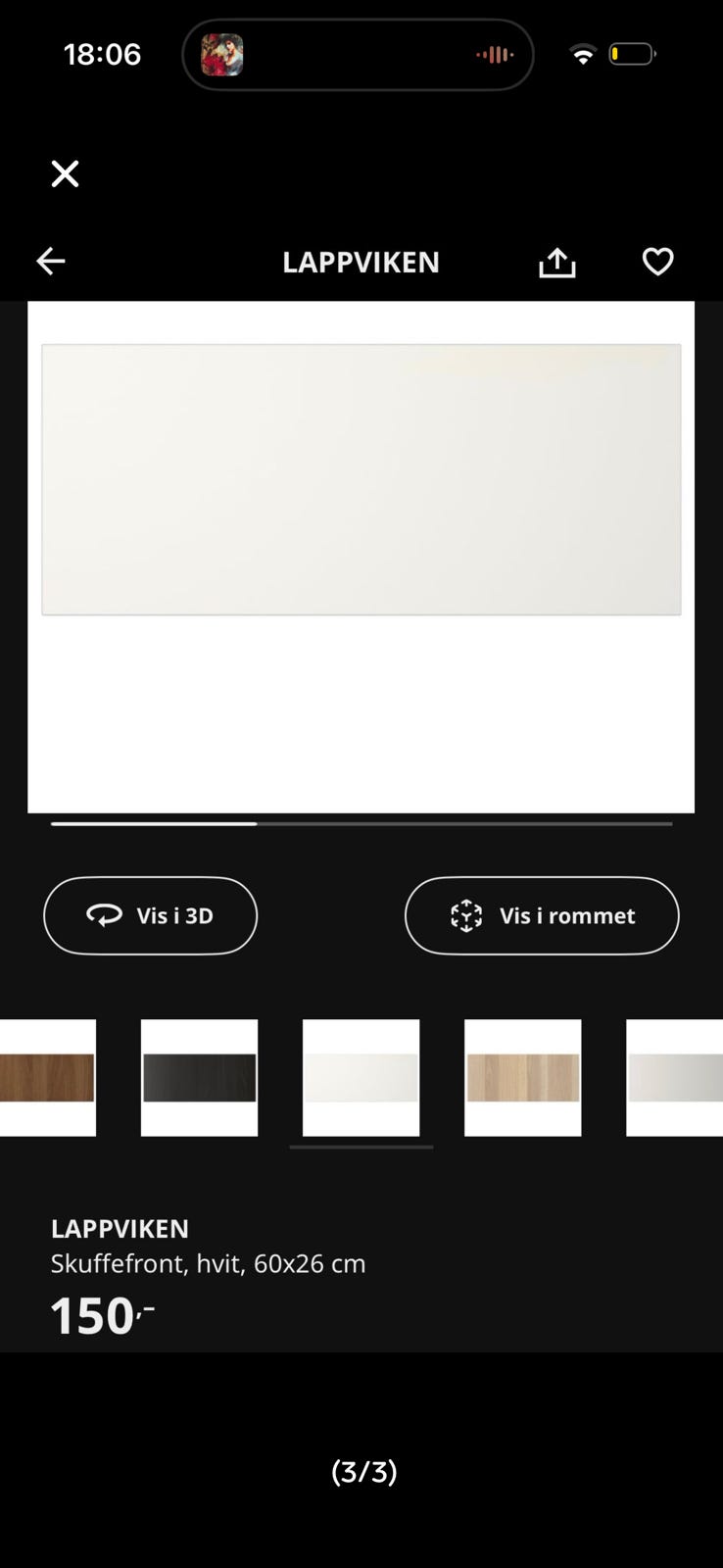Viewport: 723px width, 1568px height.
Task: Close the viewer with the X icon
Action: [65, 173]
